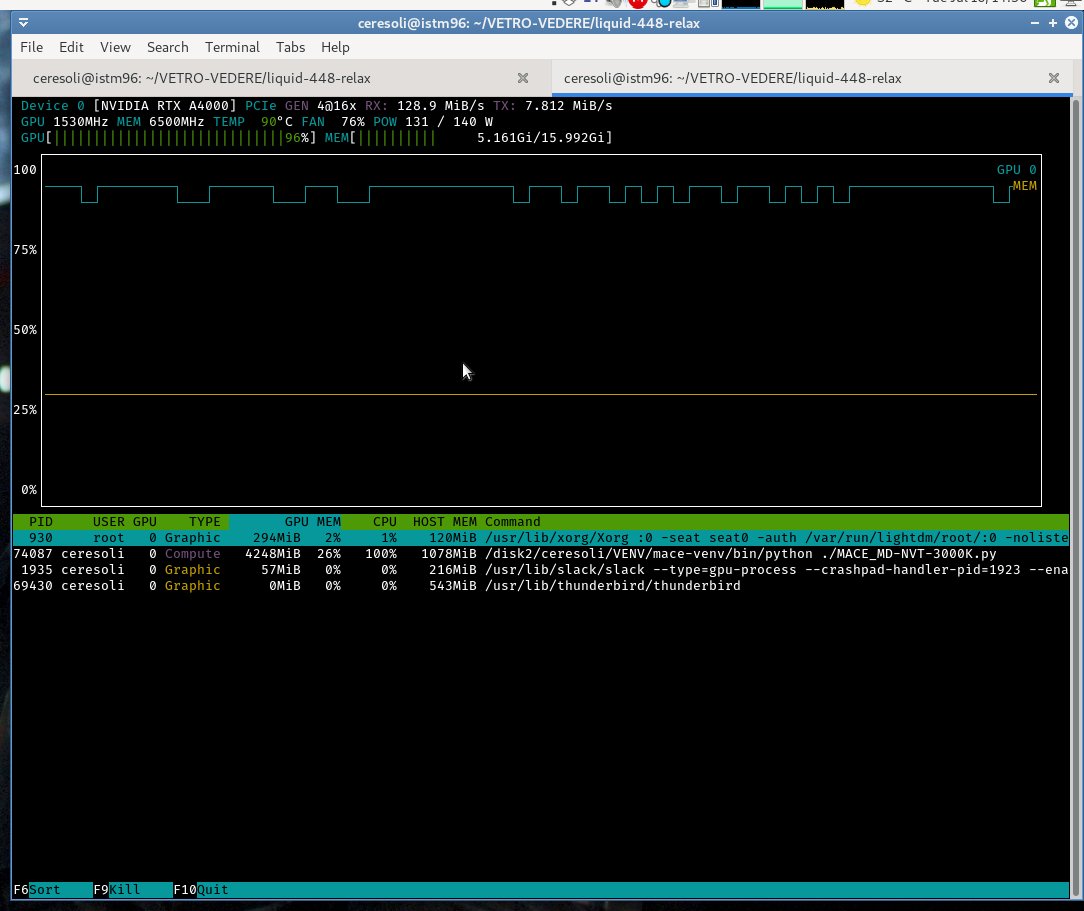Minimize the terminal window

click(x=1034, y=23)
